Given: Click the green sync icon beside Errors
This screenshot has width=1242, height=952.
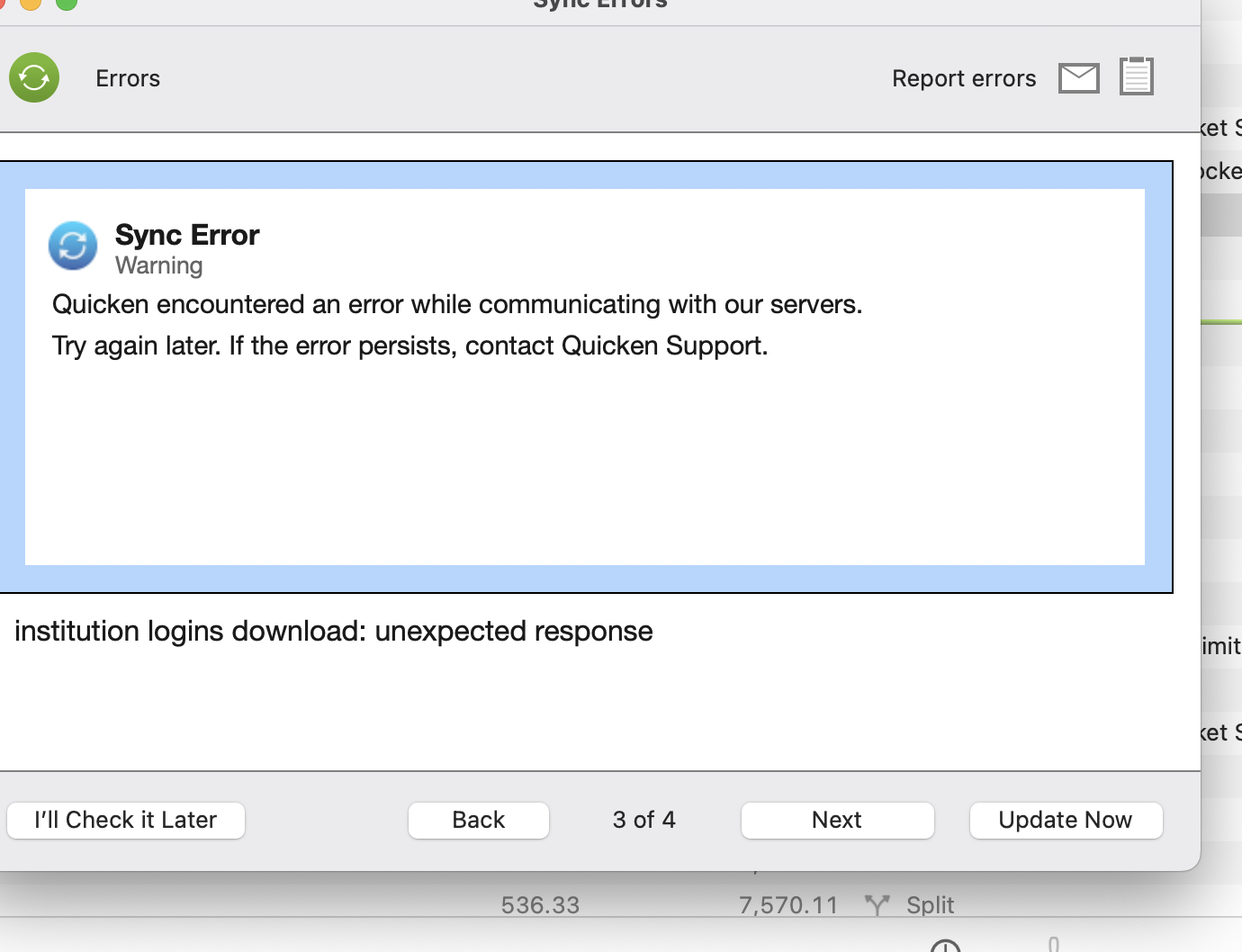Looking at the screenshot, I should 34,77.
